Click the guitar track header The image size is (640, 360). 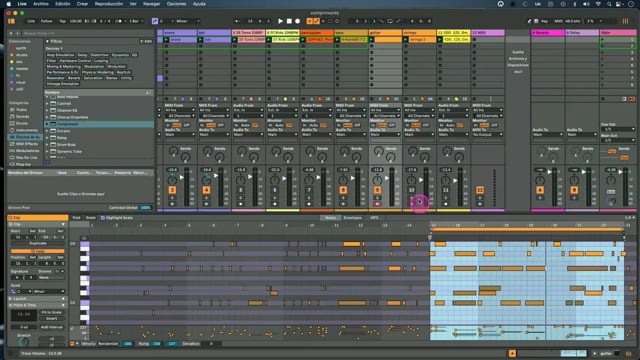[x=385, y=33]
